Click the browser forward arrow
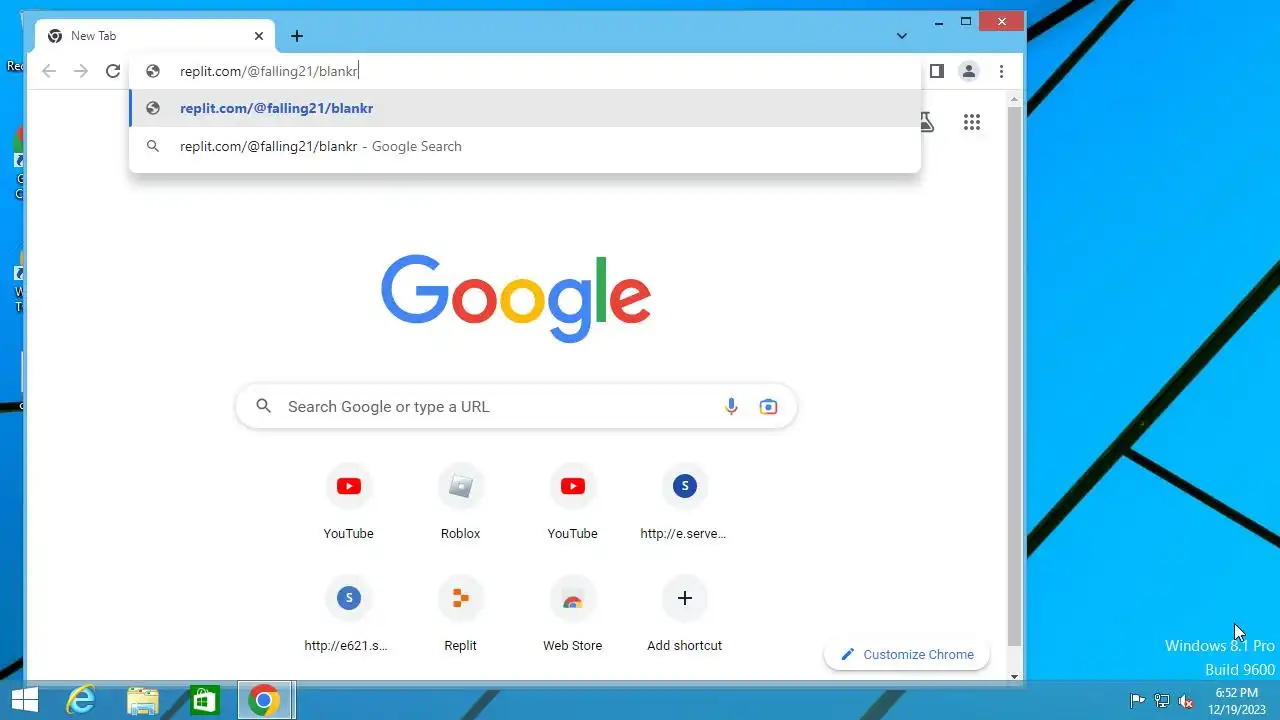The image size is (1280, 720). coord(81,71)
